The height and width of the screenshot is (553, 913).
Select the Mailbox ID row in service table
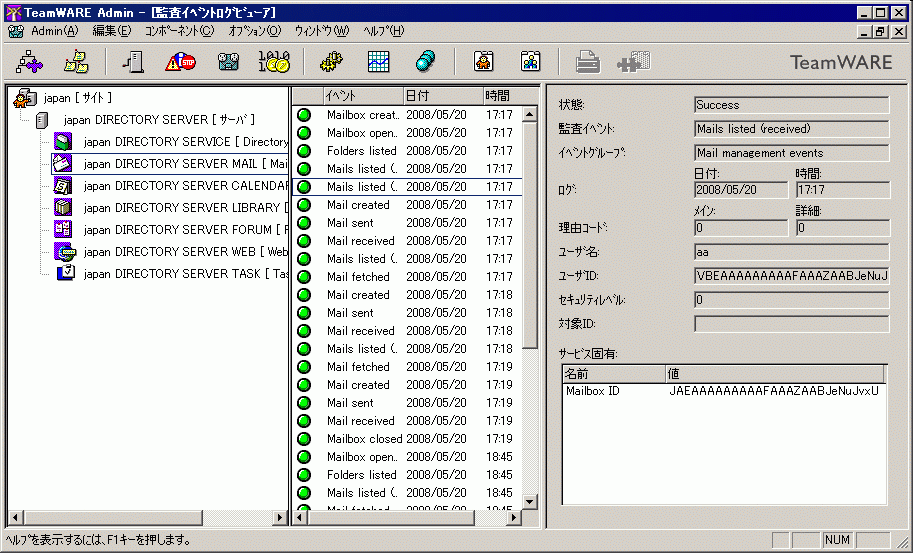(x=724, y=391)
